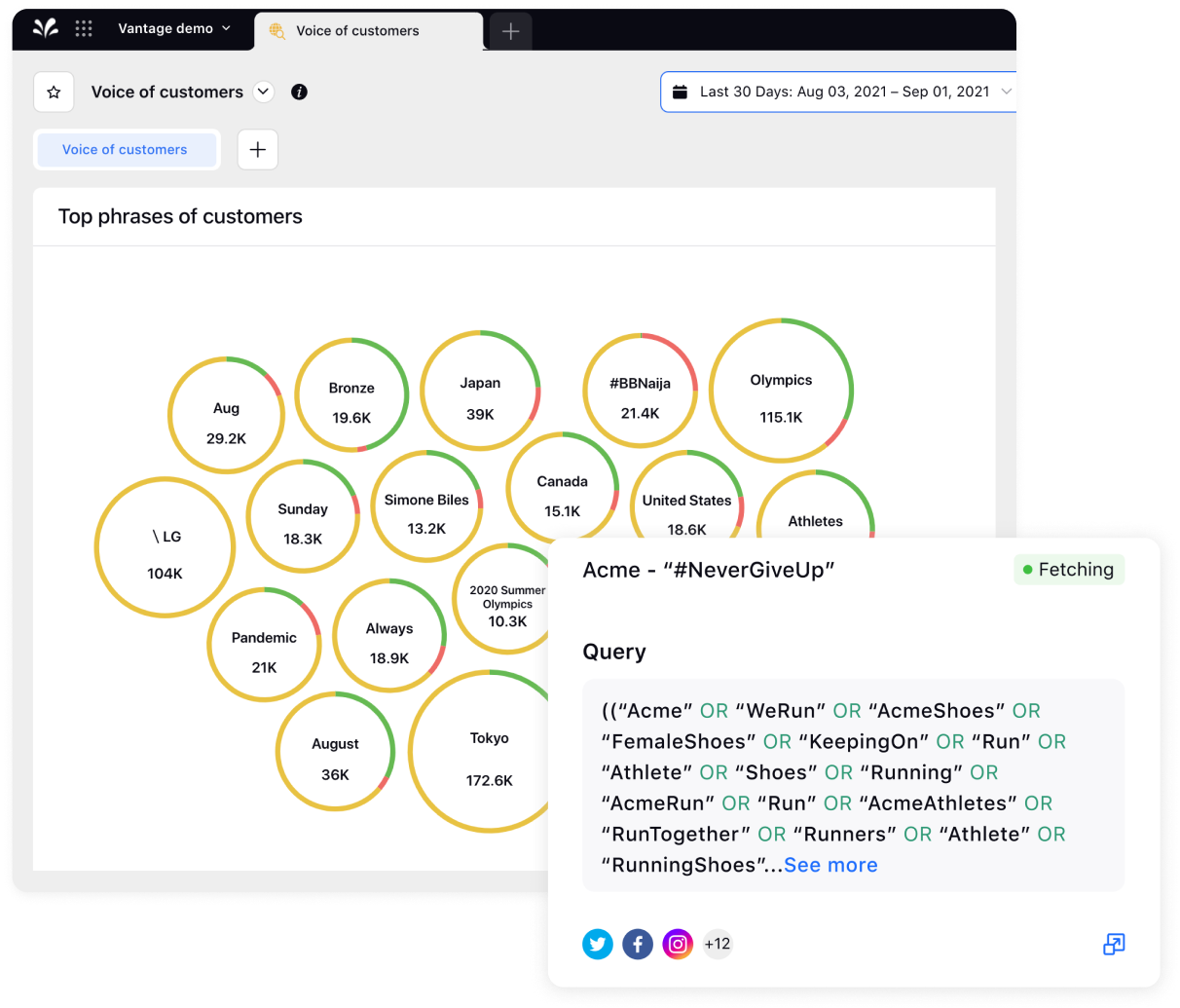Select the Japan 39K bubble
1180x1008 pixels.
[x=480, y=391]
